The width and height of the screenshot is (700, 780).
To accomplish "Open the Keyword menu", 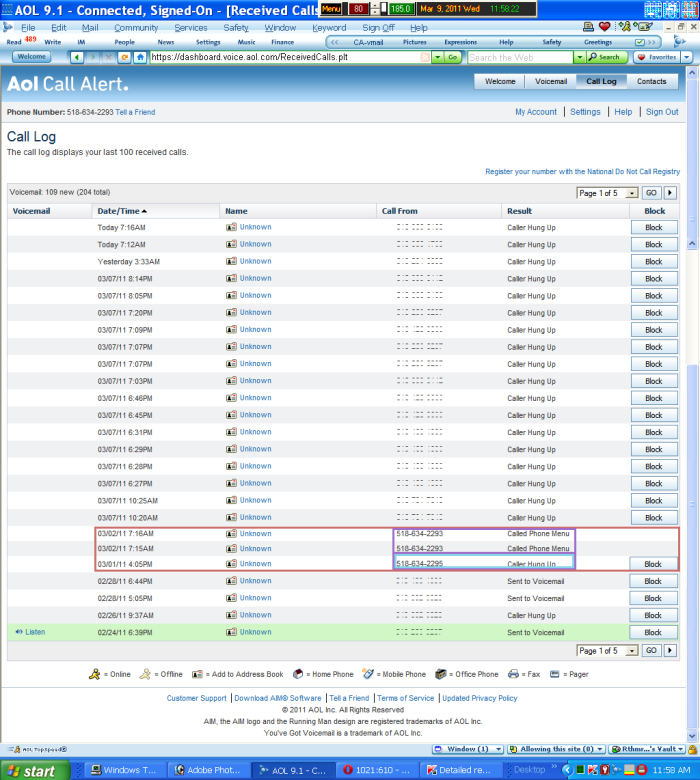I will (x=329, y=28).
